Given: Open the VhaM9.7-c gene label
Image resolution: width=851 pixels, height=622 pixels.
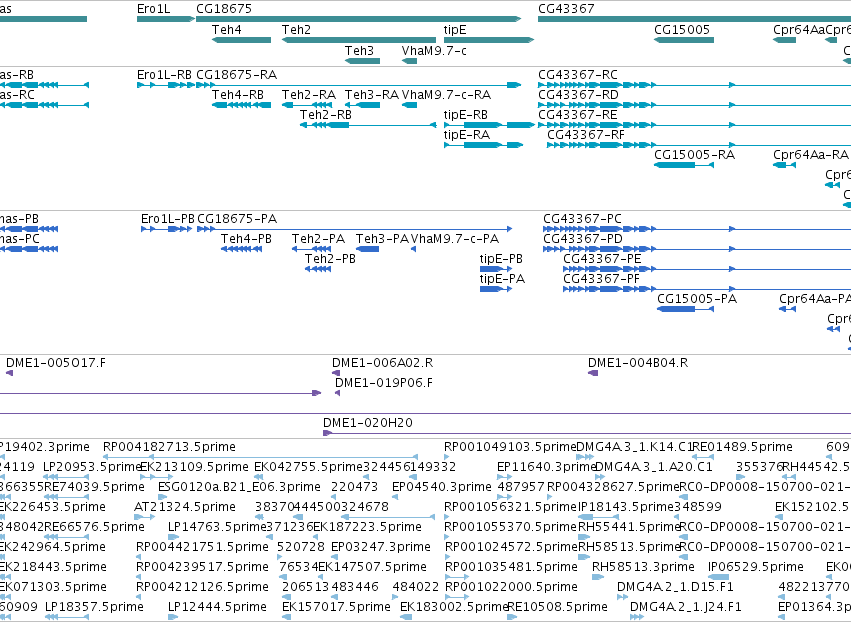Looking at the screenshot, I should [434, 50].
